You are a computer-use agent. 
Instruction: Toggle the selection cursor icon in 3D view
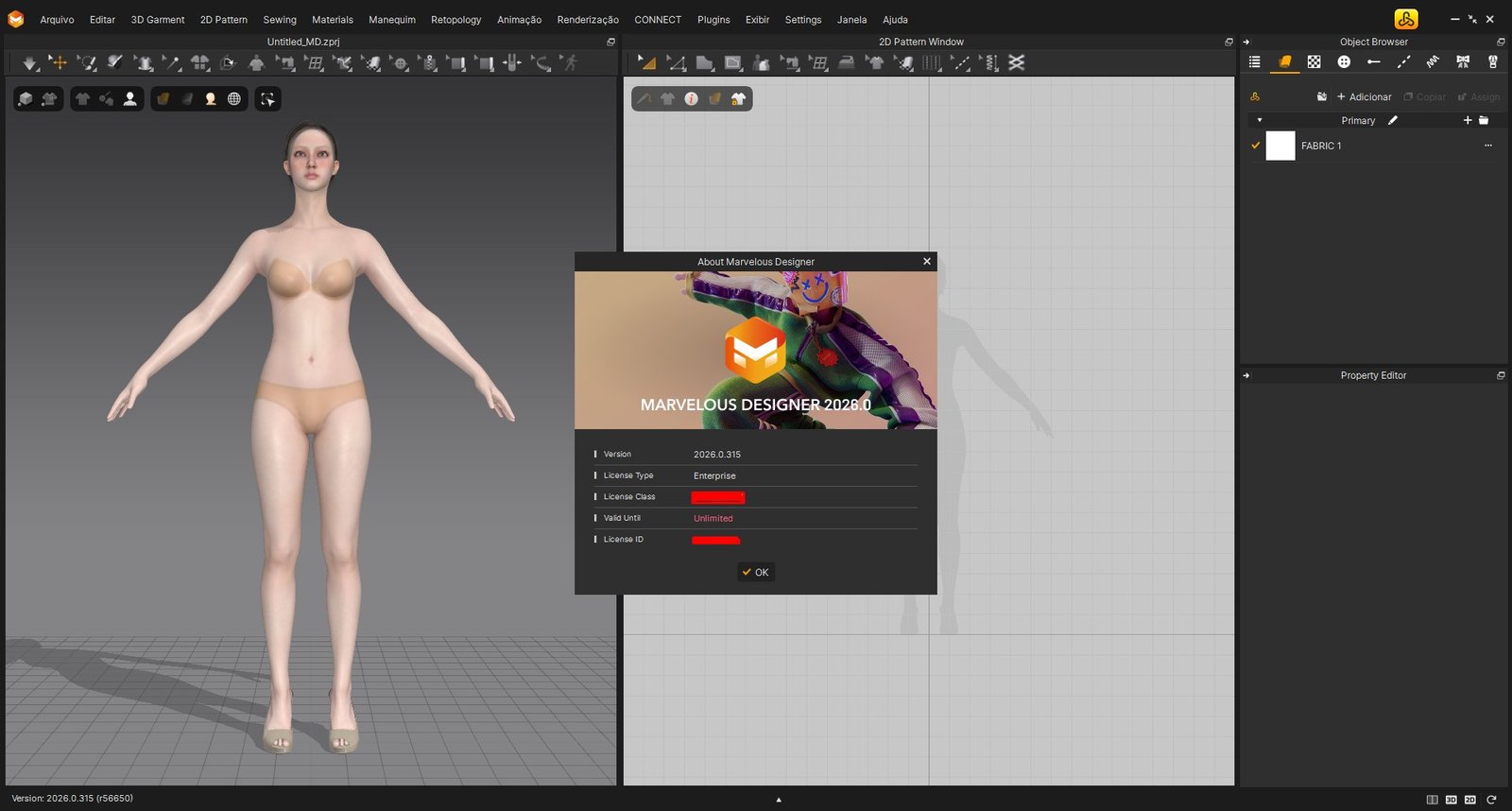[268, 98]
